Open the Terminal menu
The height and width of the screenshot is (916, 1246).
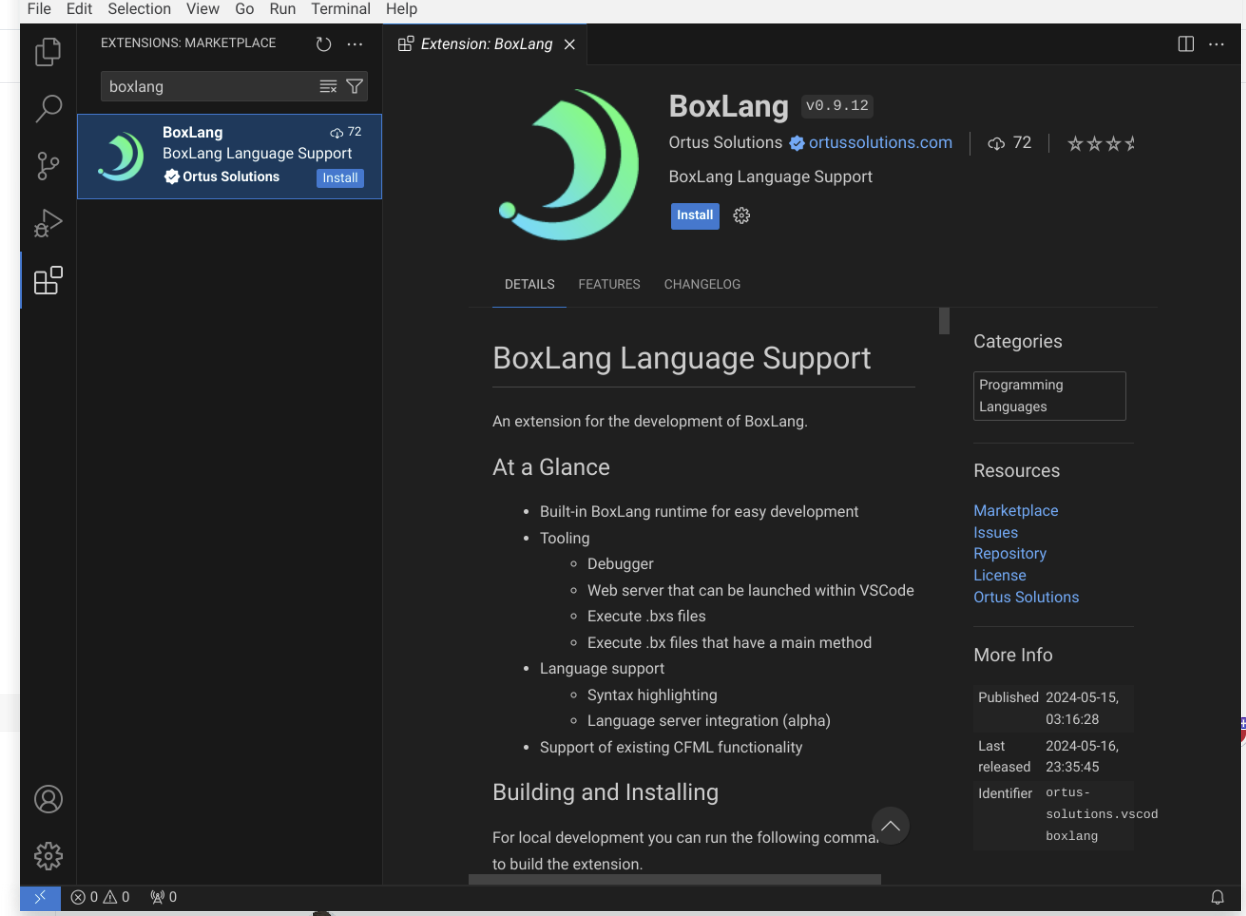click(x=341, y=9)
